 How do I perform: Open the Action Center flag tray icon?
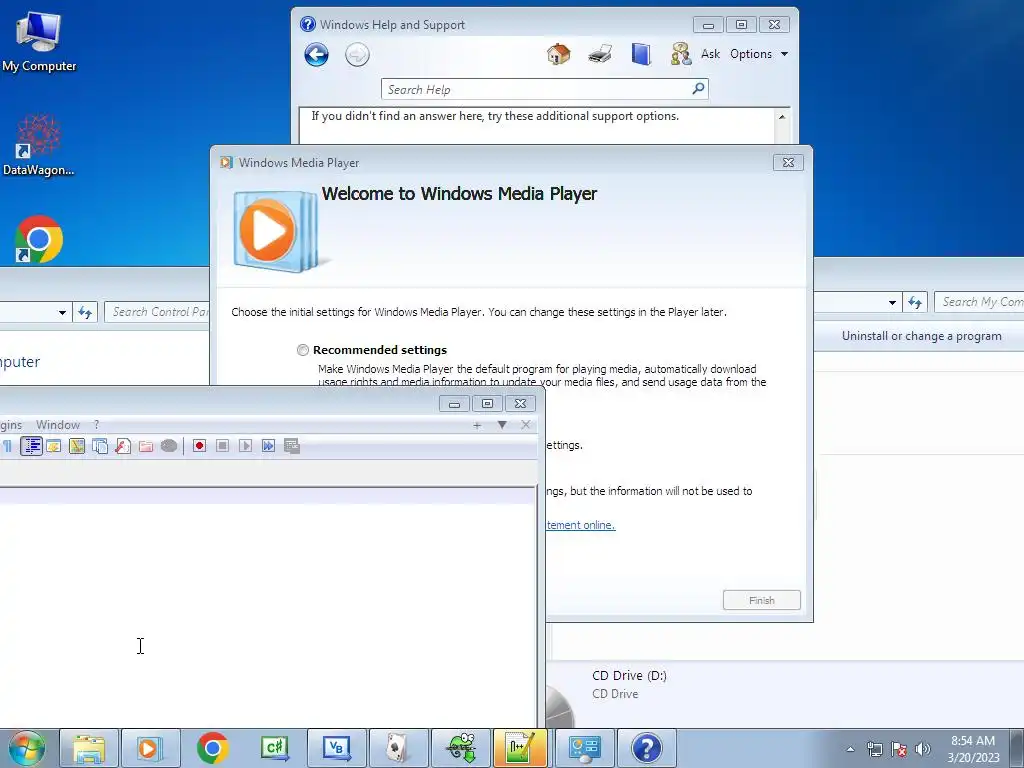[899, 749]
